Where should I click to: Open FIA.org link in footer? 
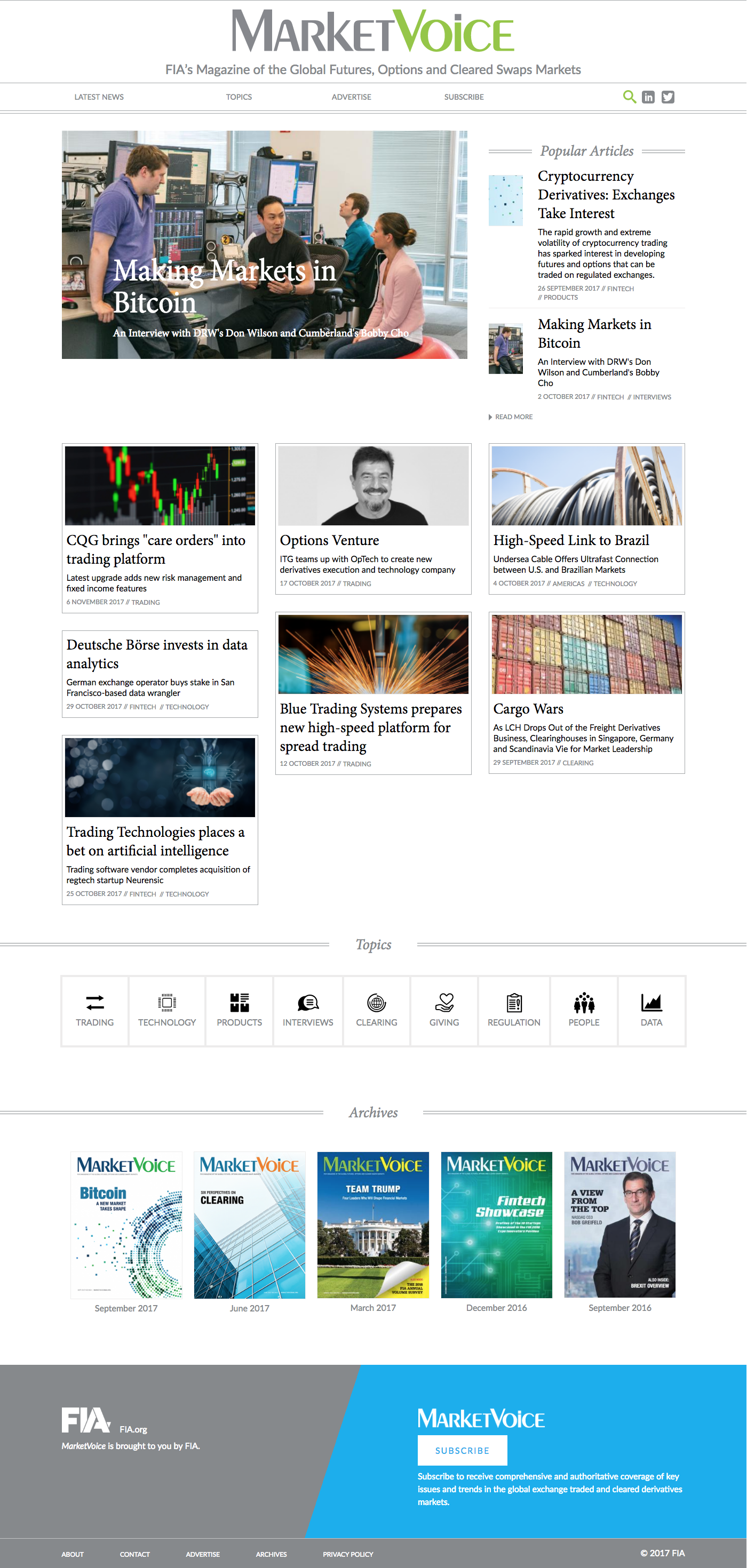(133, 1429)
